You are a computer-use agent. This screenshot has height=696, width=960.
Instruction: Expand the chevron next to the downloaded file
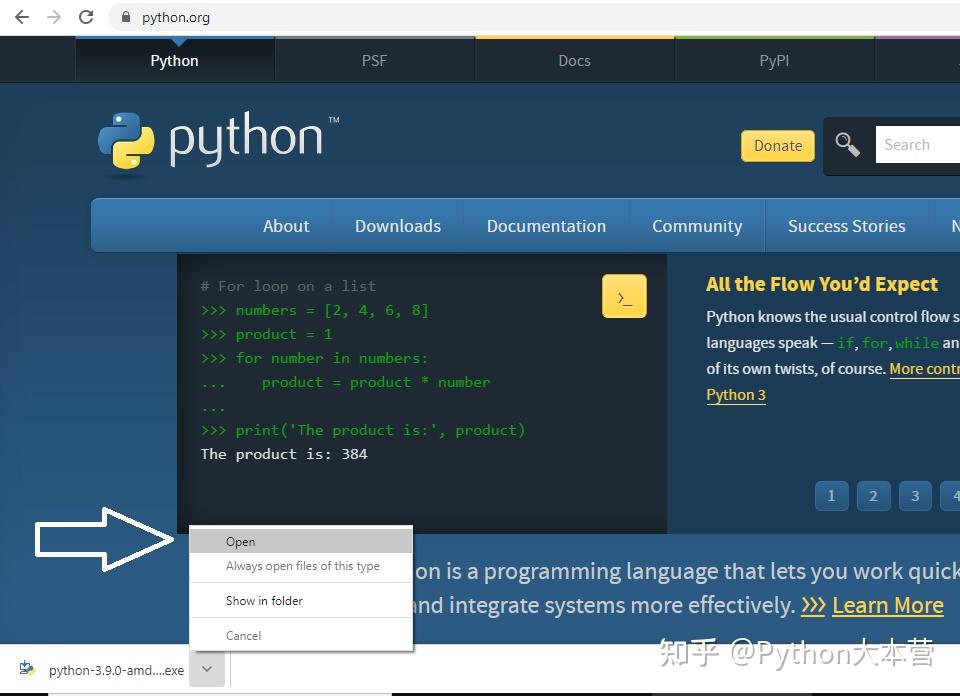coord(206,669)
